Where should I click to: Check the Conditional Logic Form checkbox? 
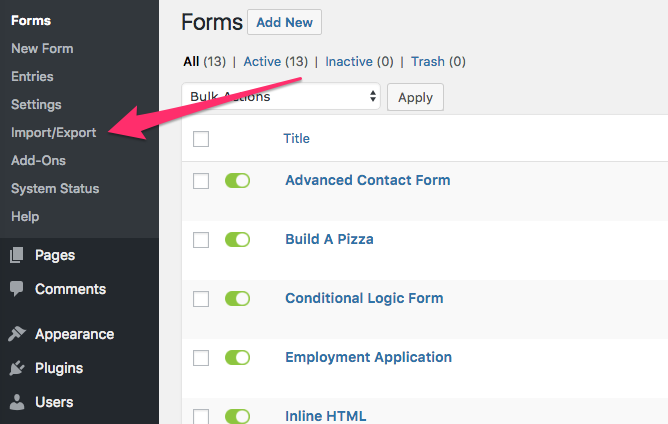coord(201,299)
